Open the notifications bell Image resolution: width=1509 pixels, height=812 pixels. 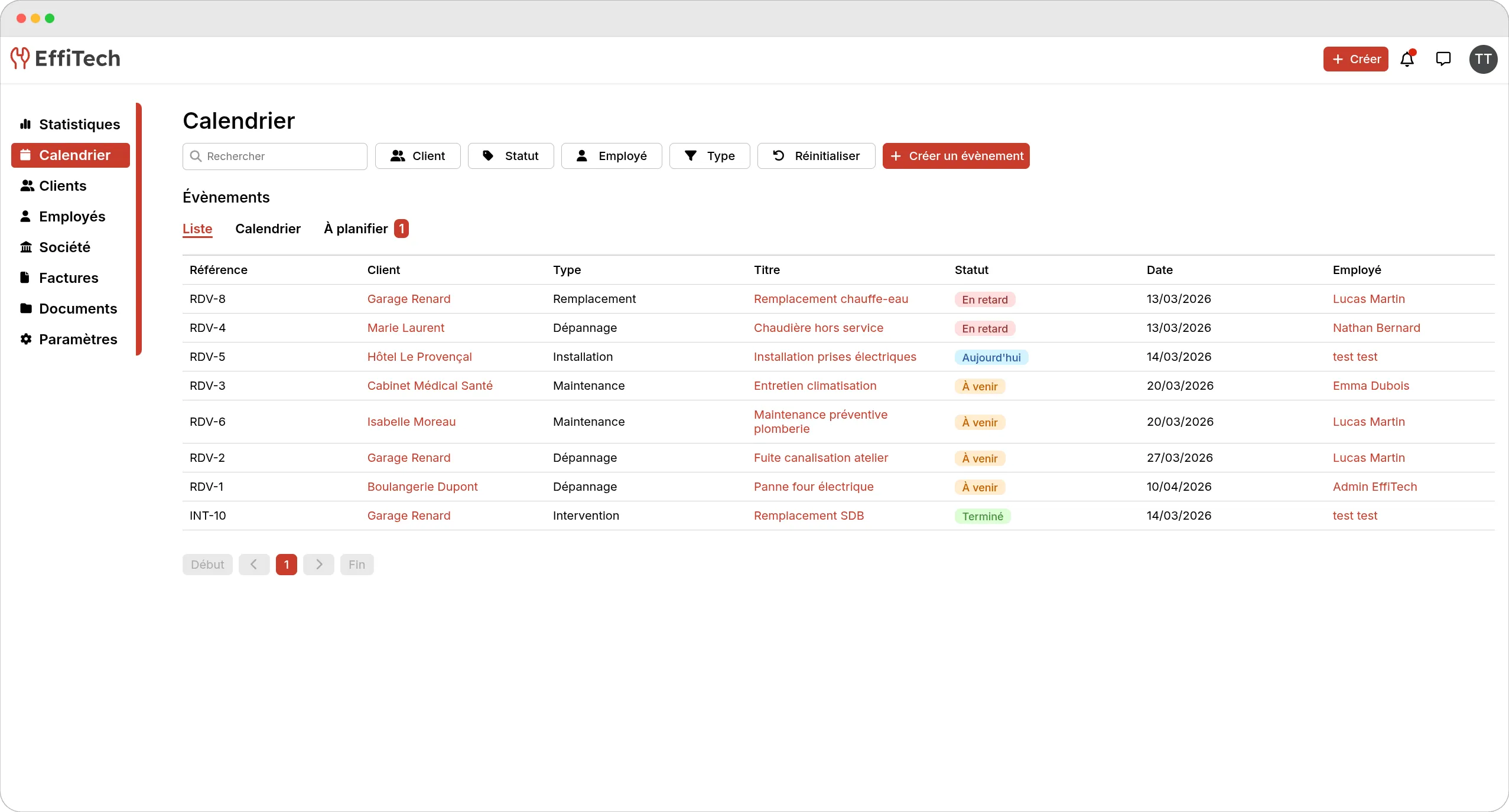(x=1406, y=59)
